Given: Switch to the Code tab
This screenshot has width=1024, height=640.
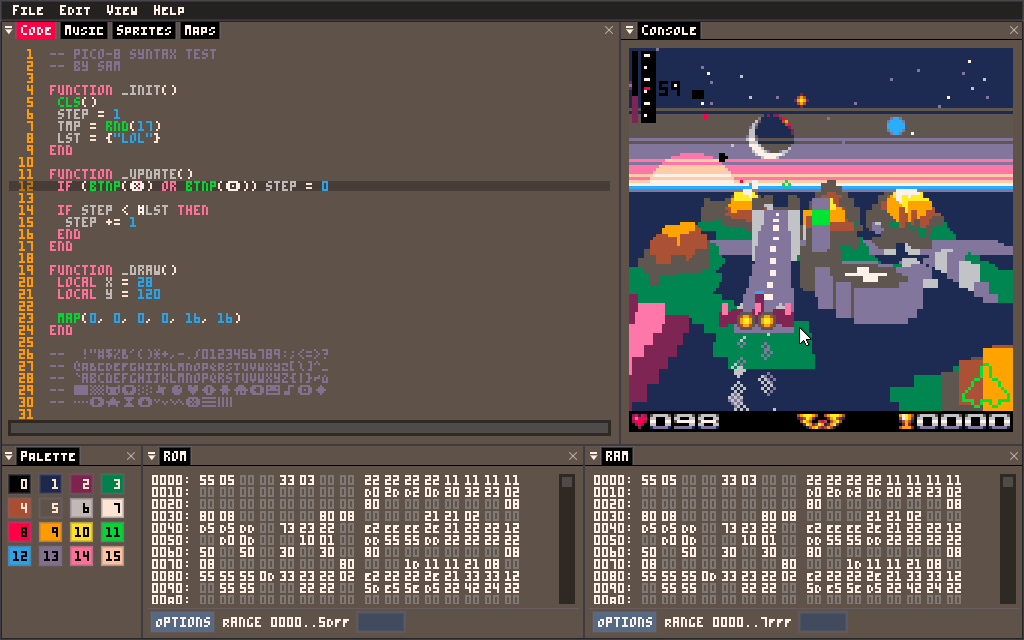Looking at the screenshot, I should [35, 31].
